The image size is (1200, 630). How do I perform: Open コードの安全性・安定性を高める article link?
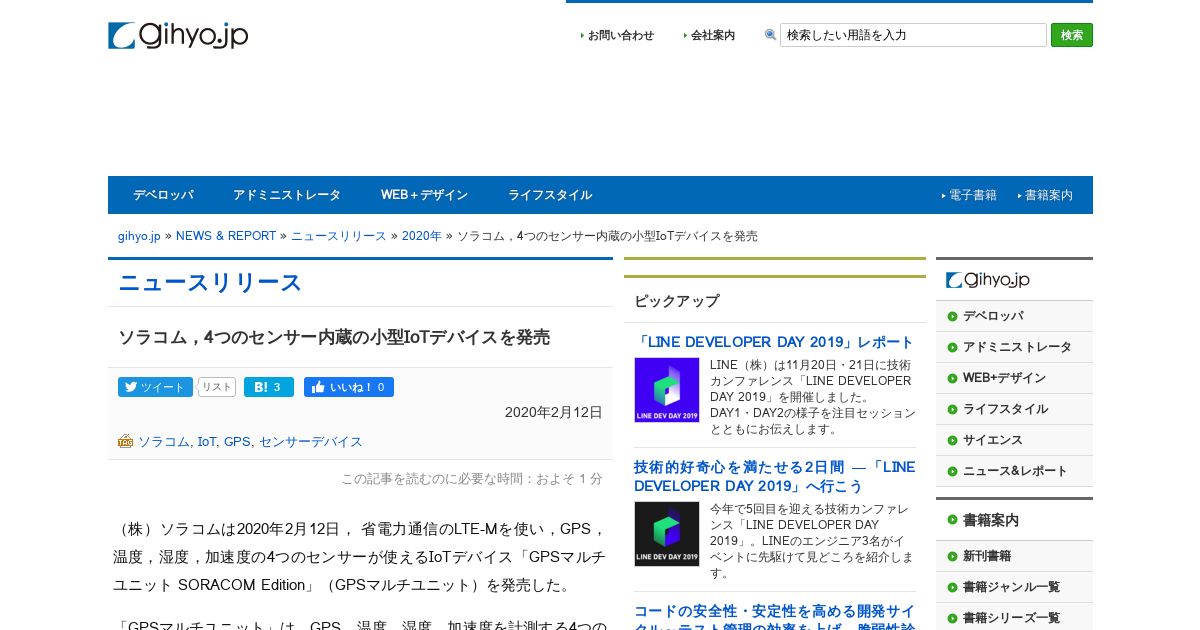(774, 619)
